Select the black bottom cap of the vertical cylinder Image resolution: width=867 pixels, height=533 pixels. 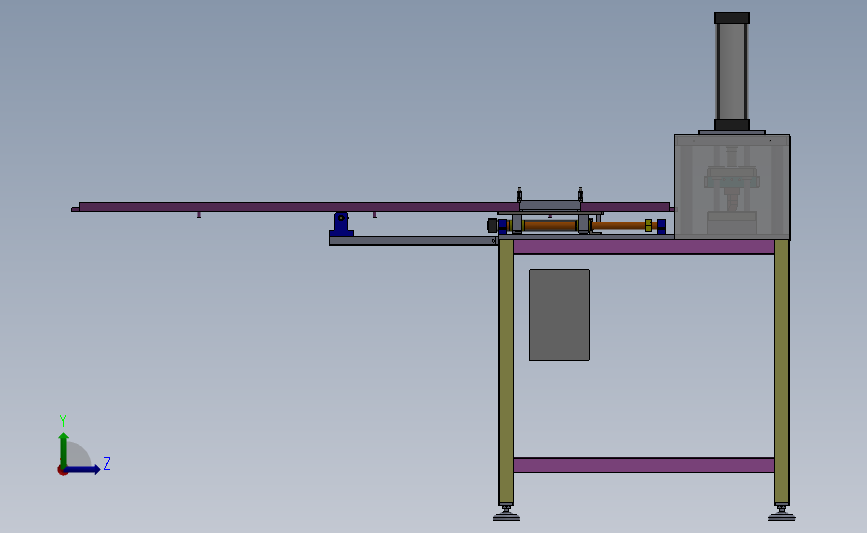pyautogui.click(x=732, y=125)
